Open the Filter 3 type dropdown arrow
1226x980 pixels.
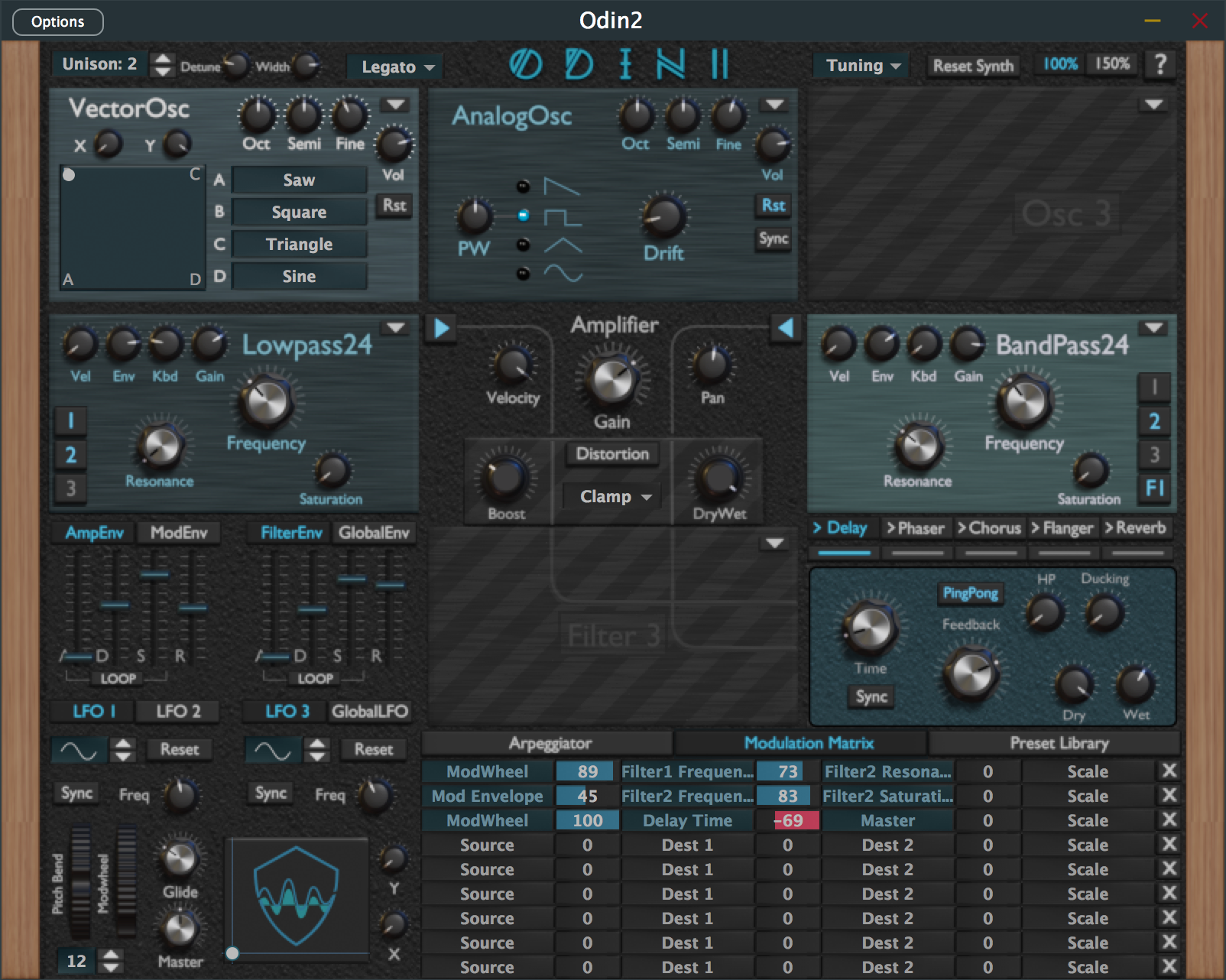point(775,544)
